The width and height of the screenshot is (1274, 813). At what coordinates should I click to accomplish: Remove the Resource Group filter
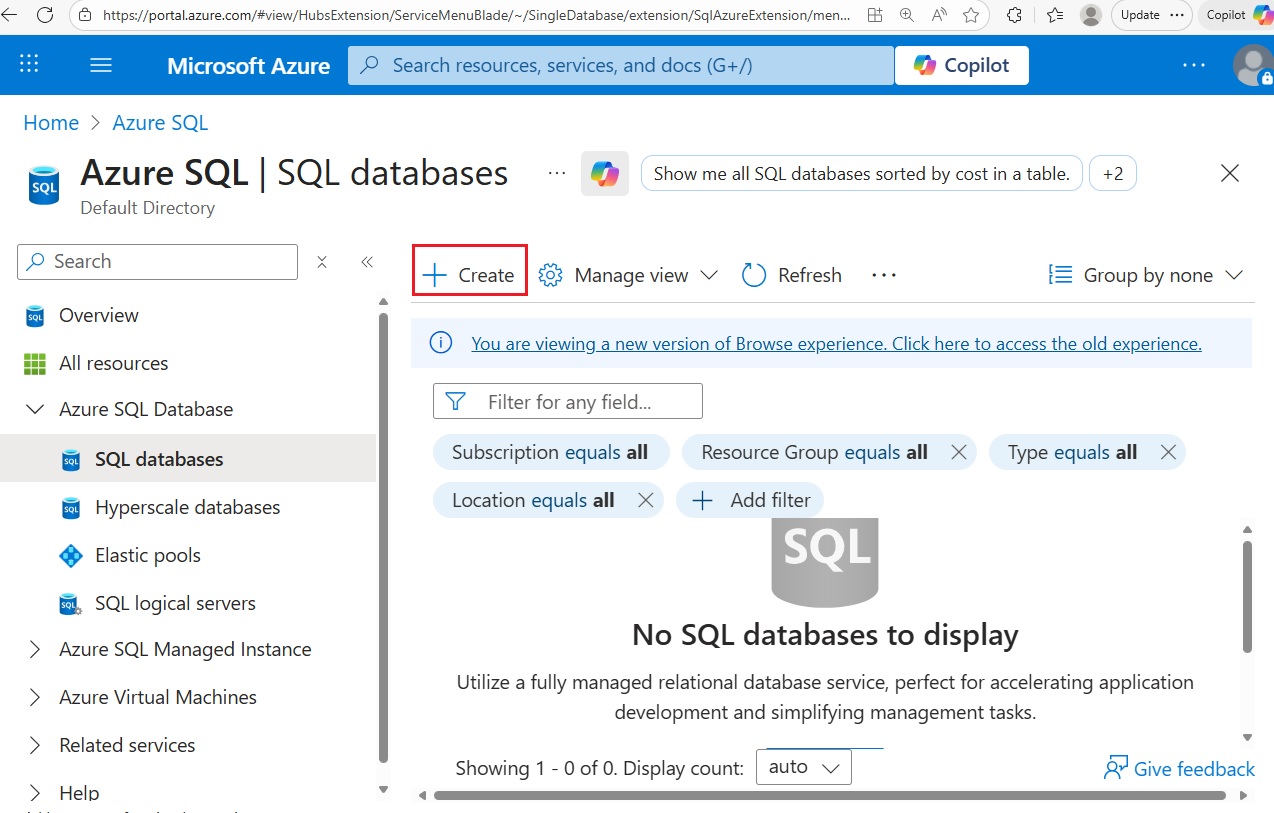click(x=958, y=452)
